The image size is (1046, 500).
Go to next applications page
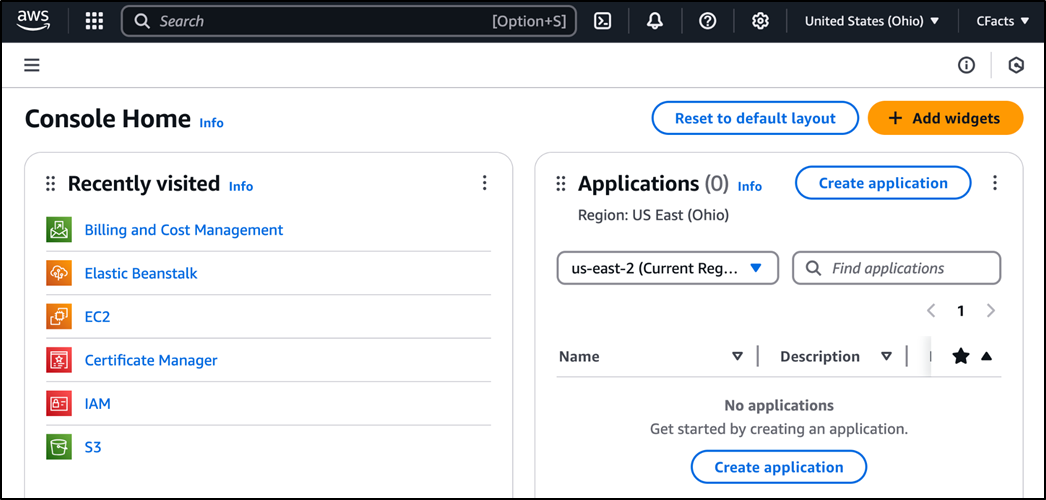click(991, 311)
